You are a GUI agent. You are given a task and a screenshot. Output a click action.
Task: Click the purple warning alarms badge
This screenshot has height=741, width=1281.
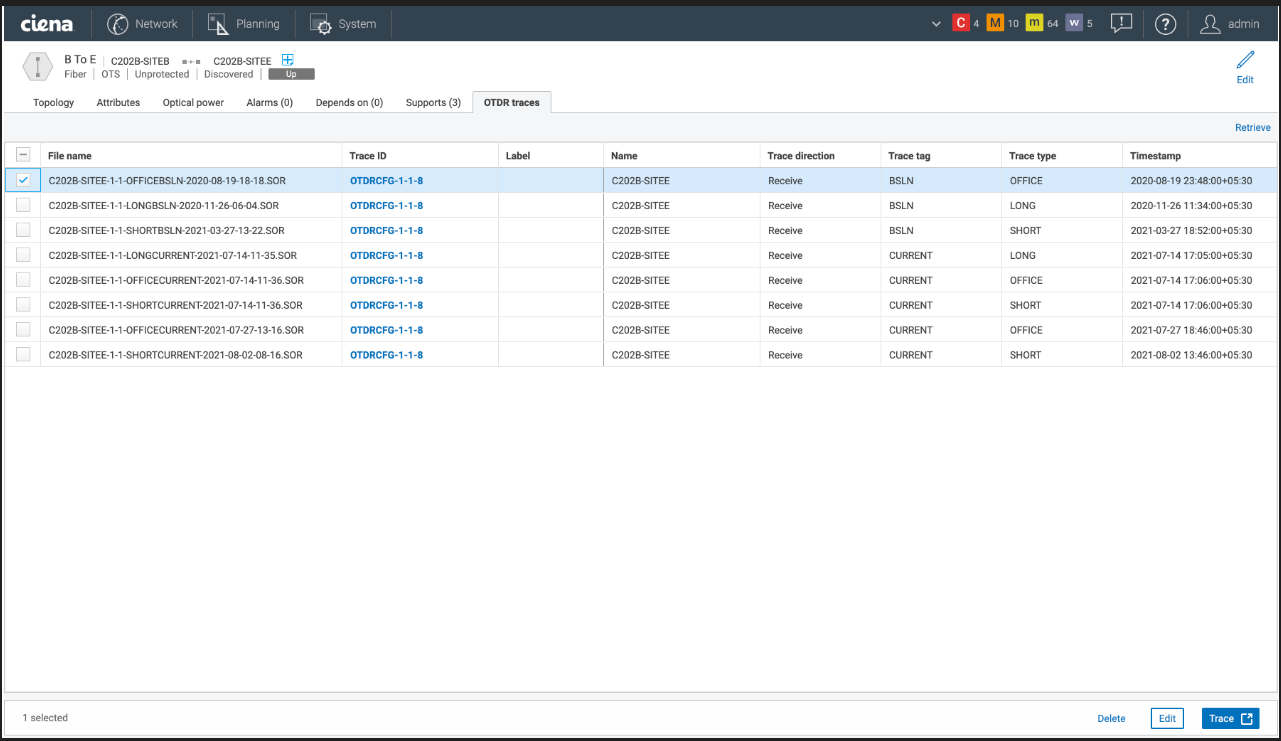coord(1074,23)
